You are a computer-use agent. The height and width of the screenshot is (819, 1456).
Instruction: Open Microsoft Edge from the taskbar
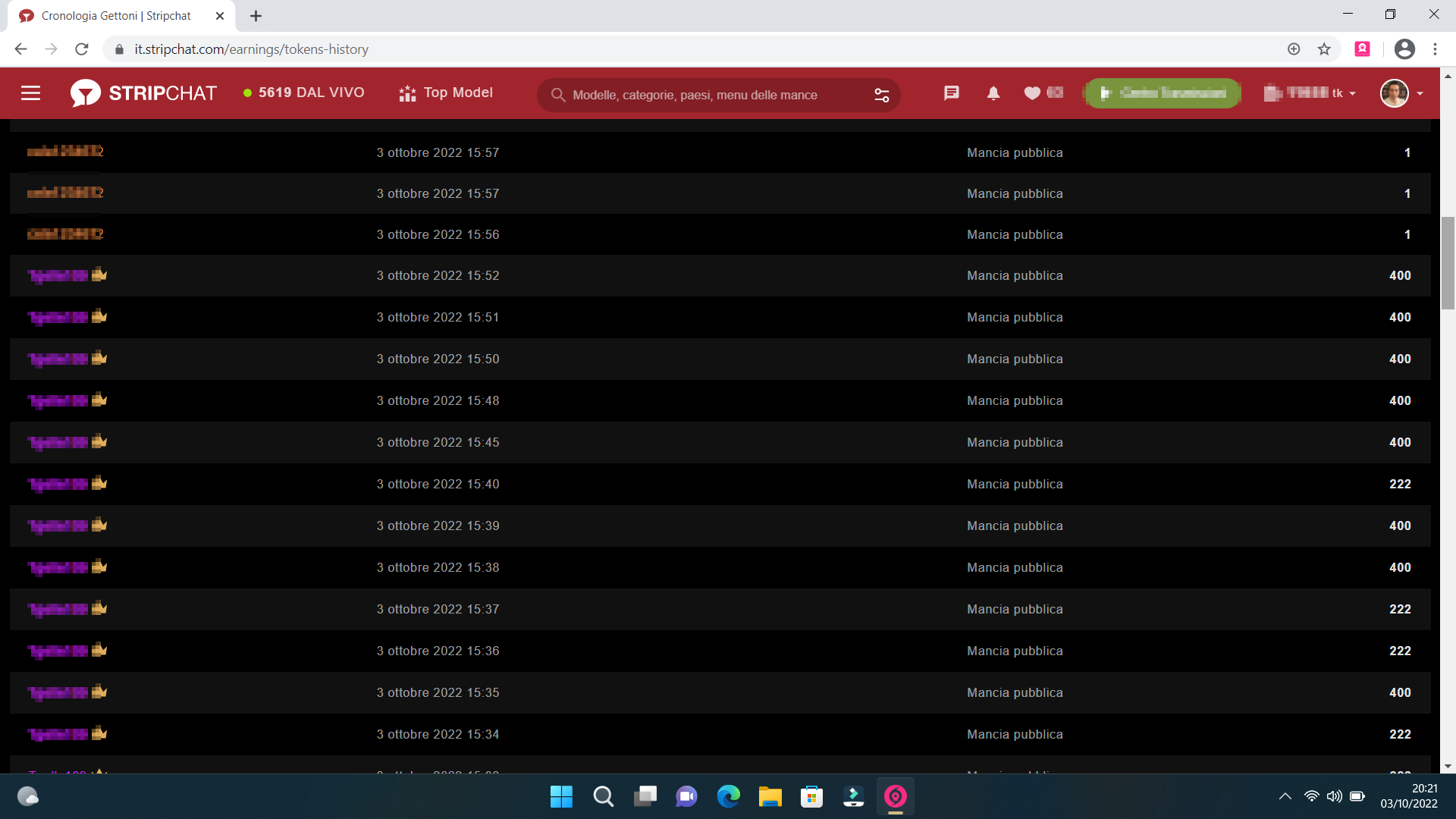pyautogui.click(x=728, y=796)
